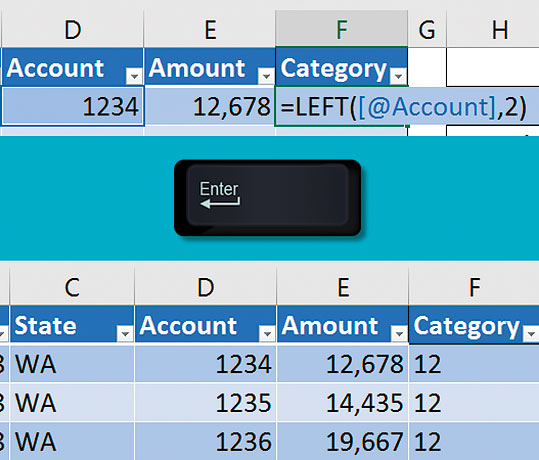This screenshot has width=539, height=460.
Task: Click State cell WA in the 1236 row
Action: click(72, 441)
